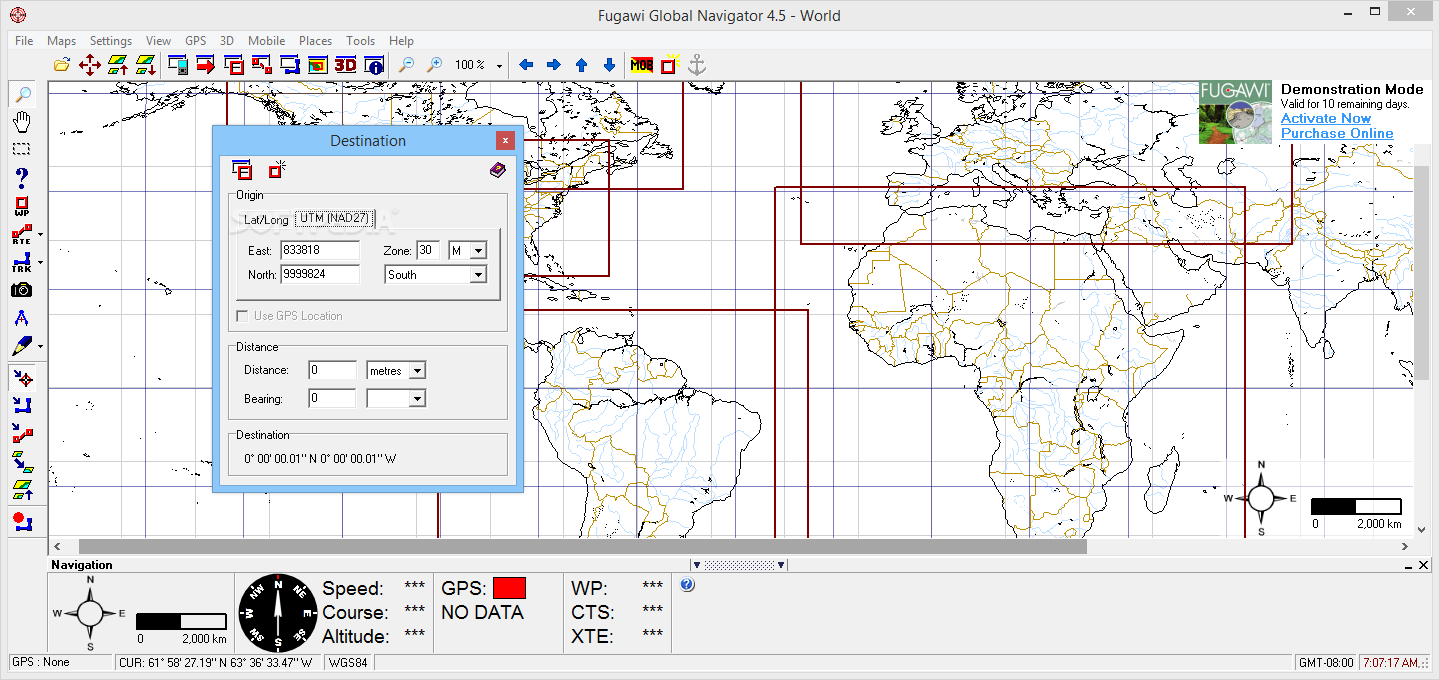Open the zone letter M dropdown
Viewport: 1440px width, 680px height.
tap(477, 251)
